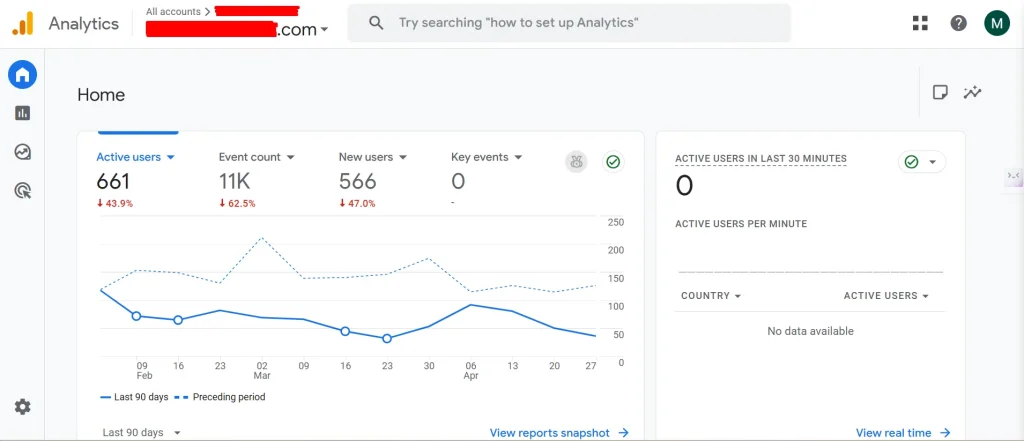This screenshot has width=1024, height=441.
Task: Click green check icon in users card
Action: [x=613, y=162]
